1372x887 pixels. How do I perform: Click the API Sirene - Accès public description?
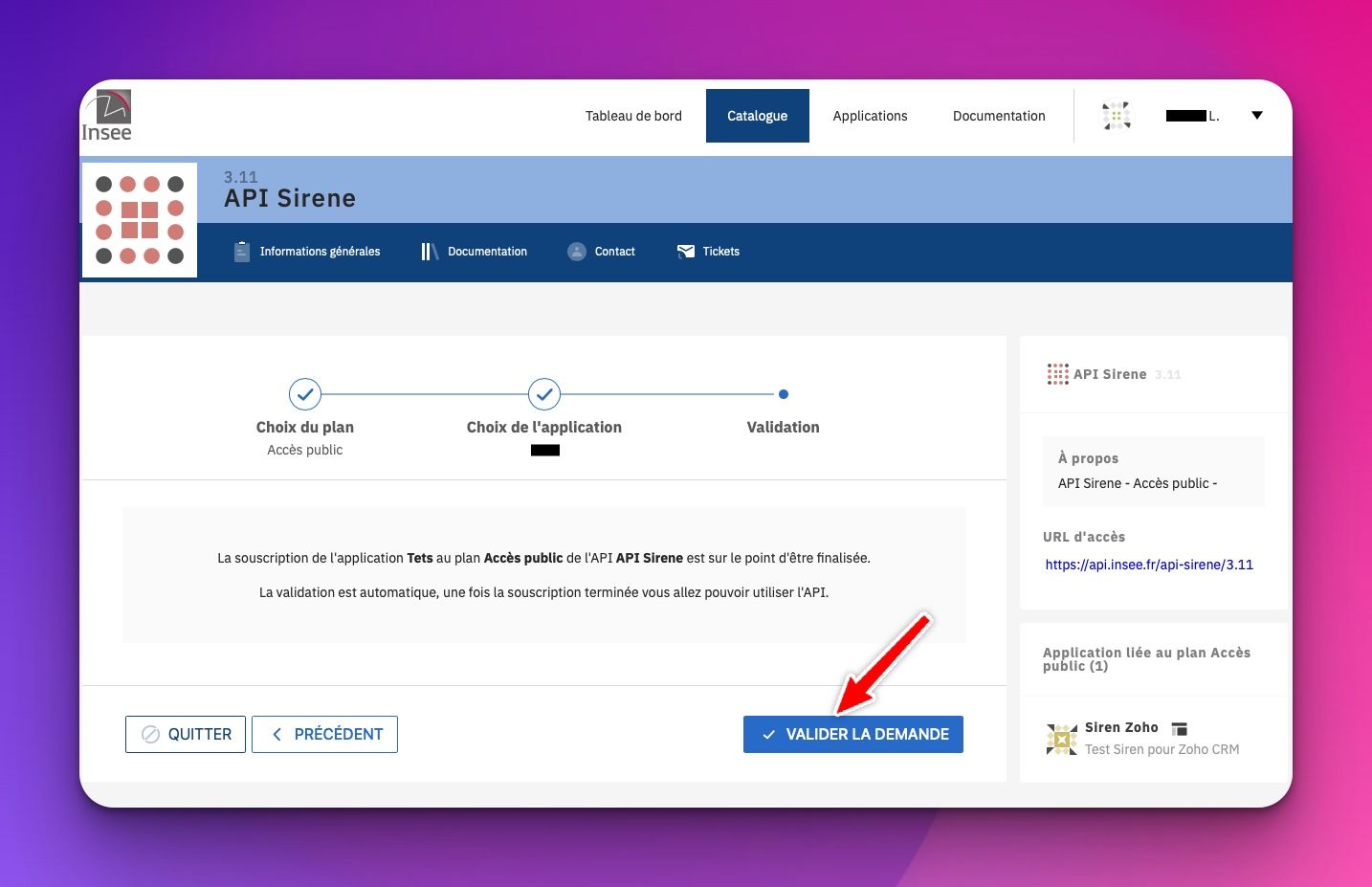point(1138,483)
